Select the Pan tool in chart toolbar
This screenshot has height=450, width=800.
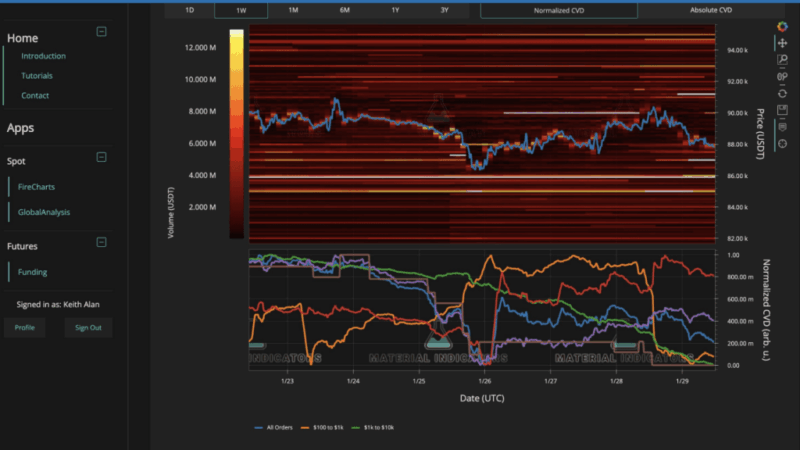[782, 43]
